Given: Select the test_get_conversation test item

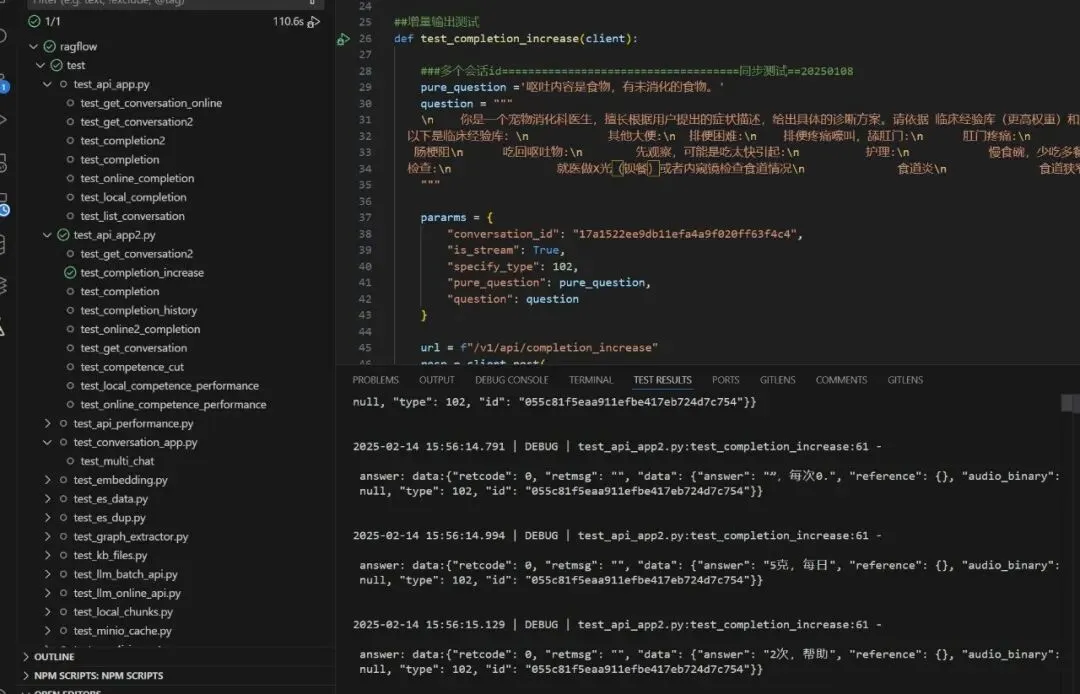Looking at the screenshot, I should (x=134, y=348).
